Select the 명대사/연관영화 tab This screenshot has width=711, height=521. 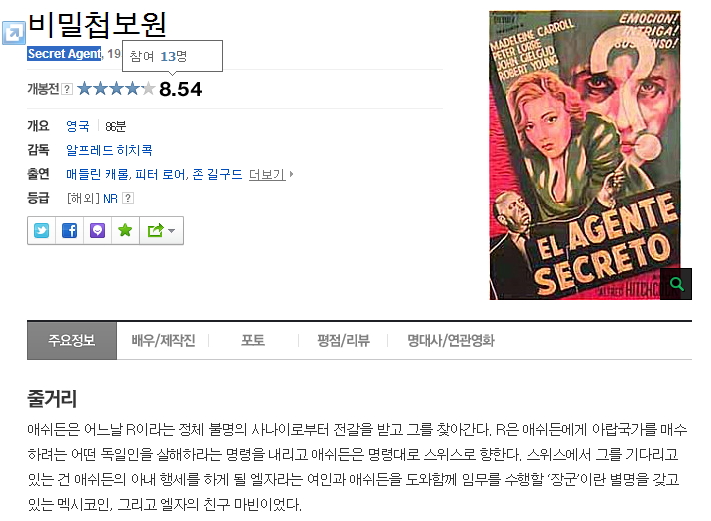450,341
